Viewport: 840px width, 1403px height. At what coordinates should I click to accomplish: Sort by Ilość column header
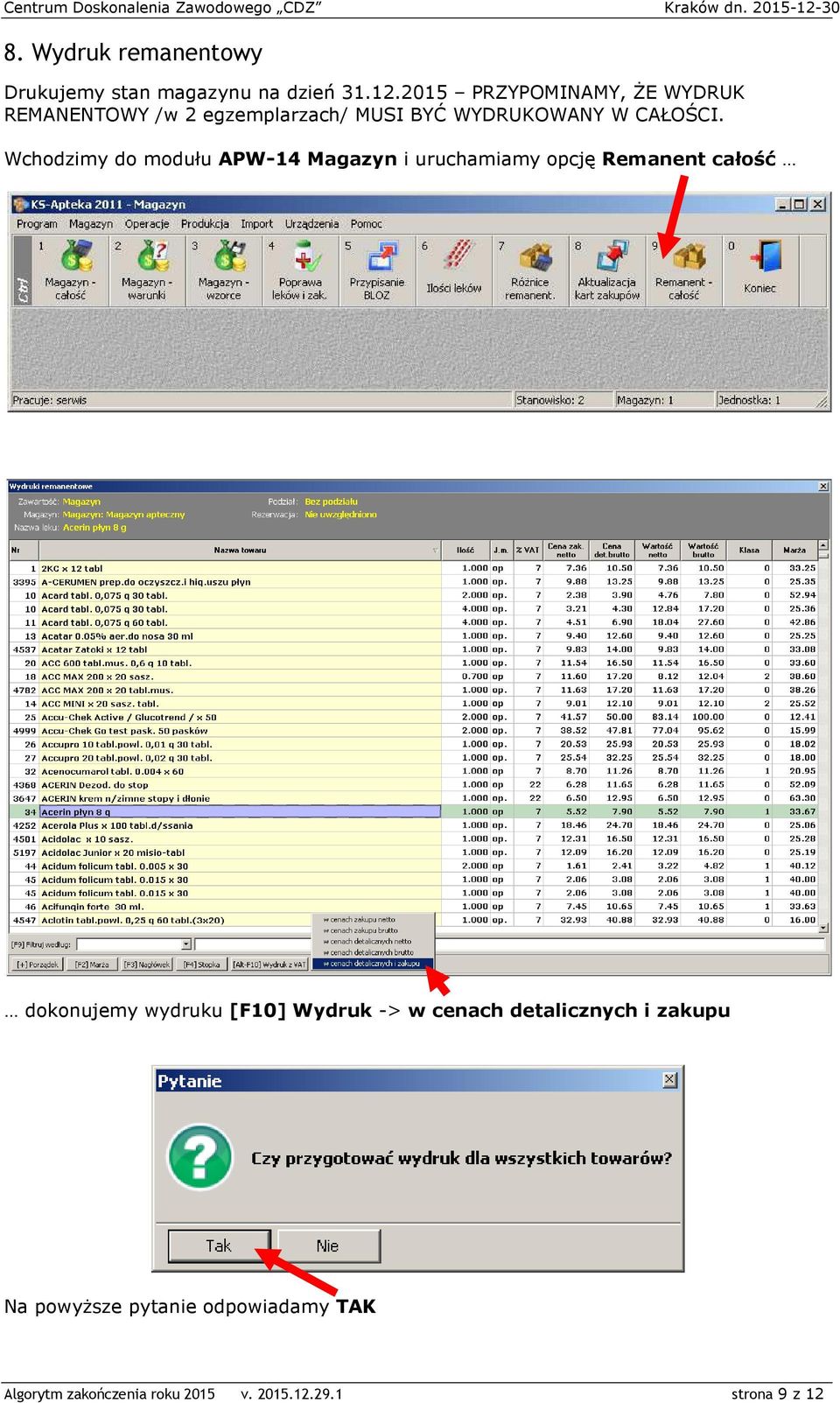click(465, 551)
